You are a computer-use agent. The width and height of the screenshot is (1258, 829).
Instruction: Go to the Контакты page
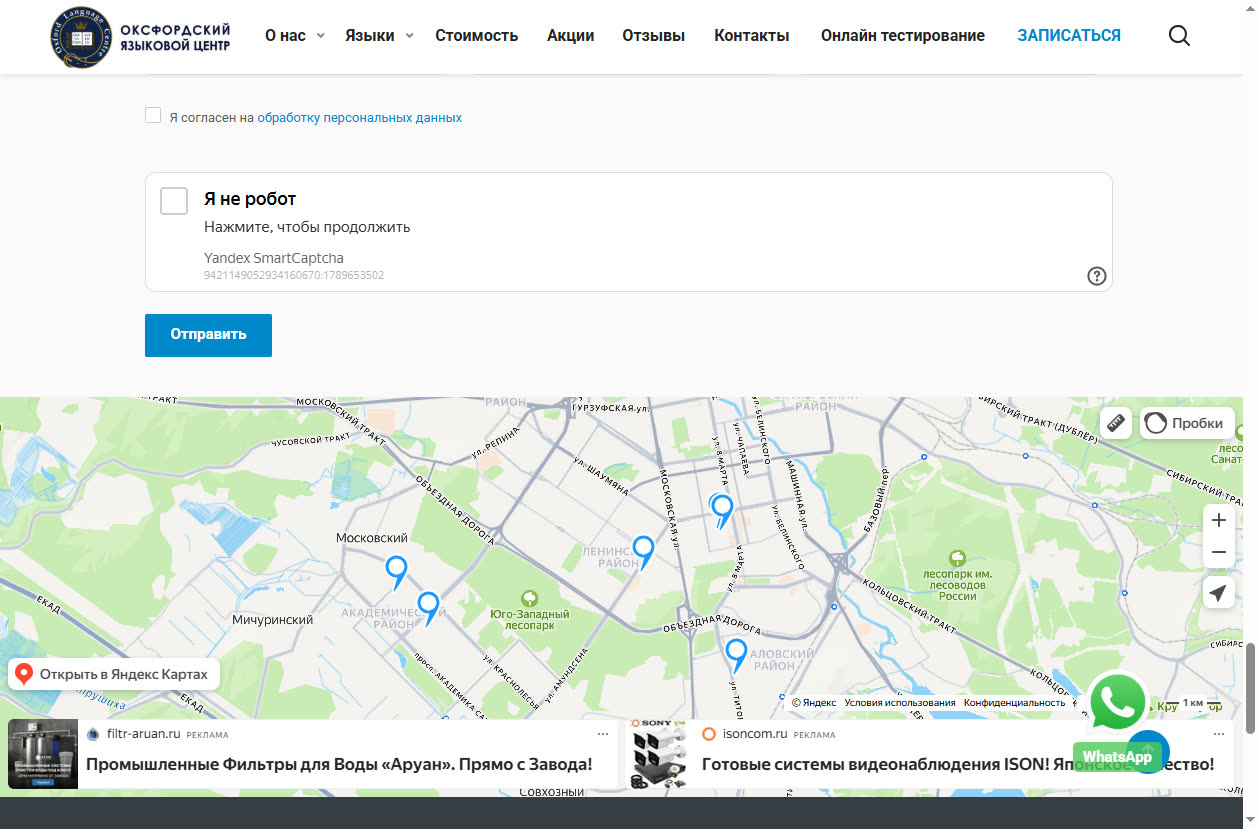click(752, 36)
